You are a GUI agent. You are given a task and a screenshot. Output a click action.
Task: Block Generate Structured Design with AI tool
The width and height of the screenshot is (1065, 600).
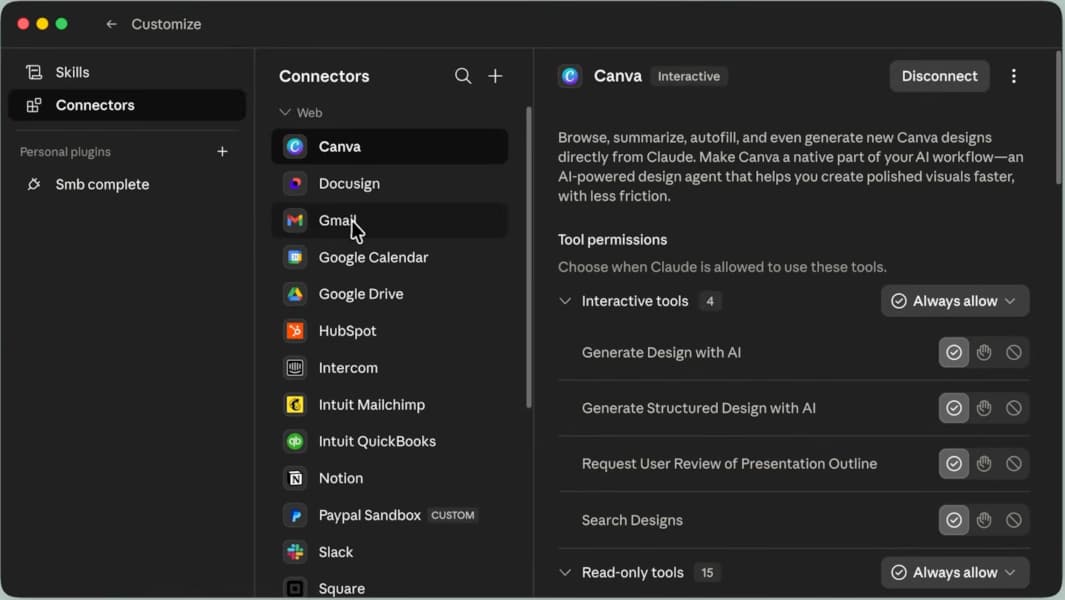1013,408
